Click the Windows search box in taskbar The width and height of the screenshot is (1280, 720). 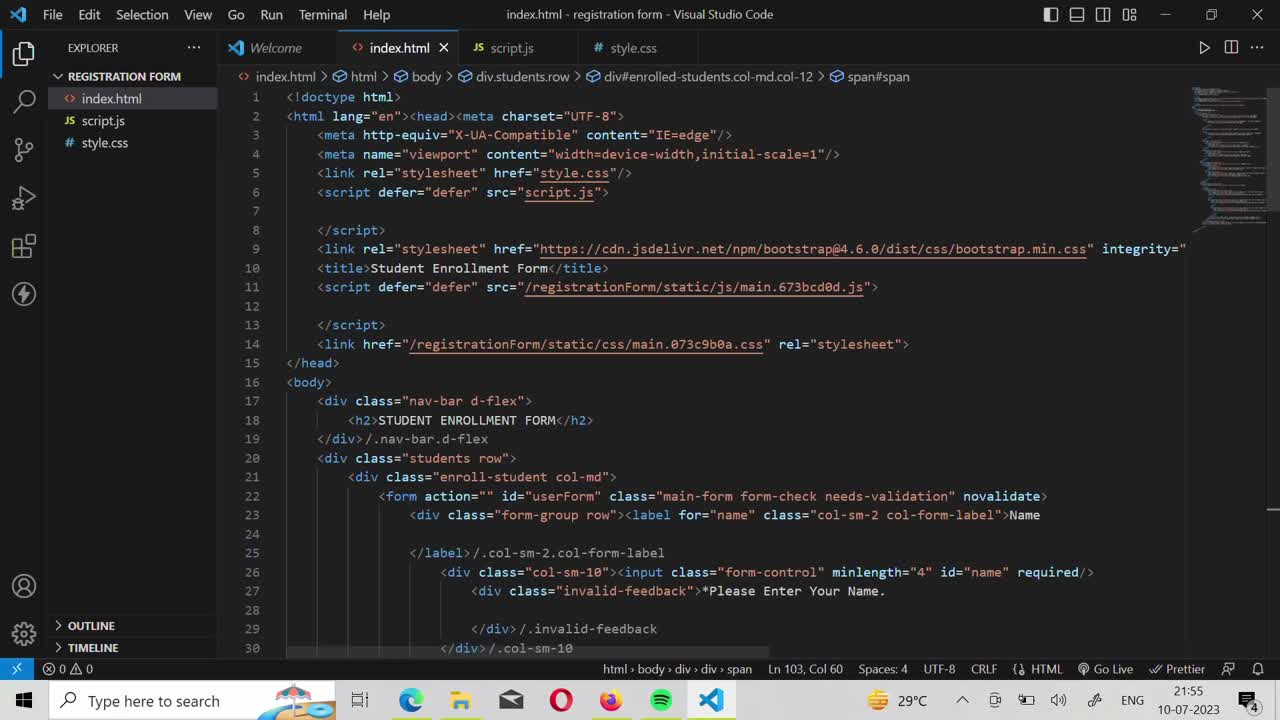pyautogui.click(x=192, y=700)
